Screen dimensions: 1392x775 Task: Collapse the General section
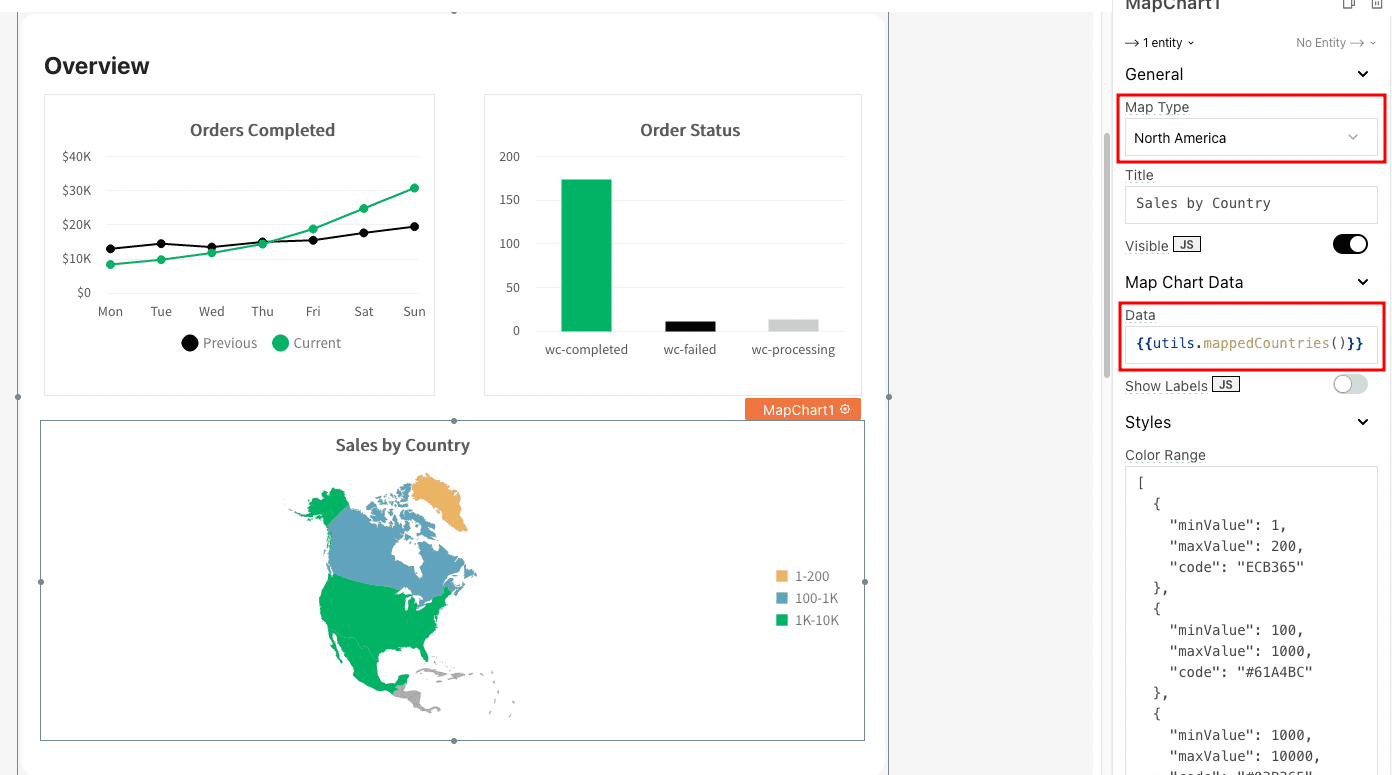tap(1362, 74)
